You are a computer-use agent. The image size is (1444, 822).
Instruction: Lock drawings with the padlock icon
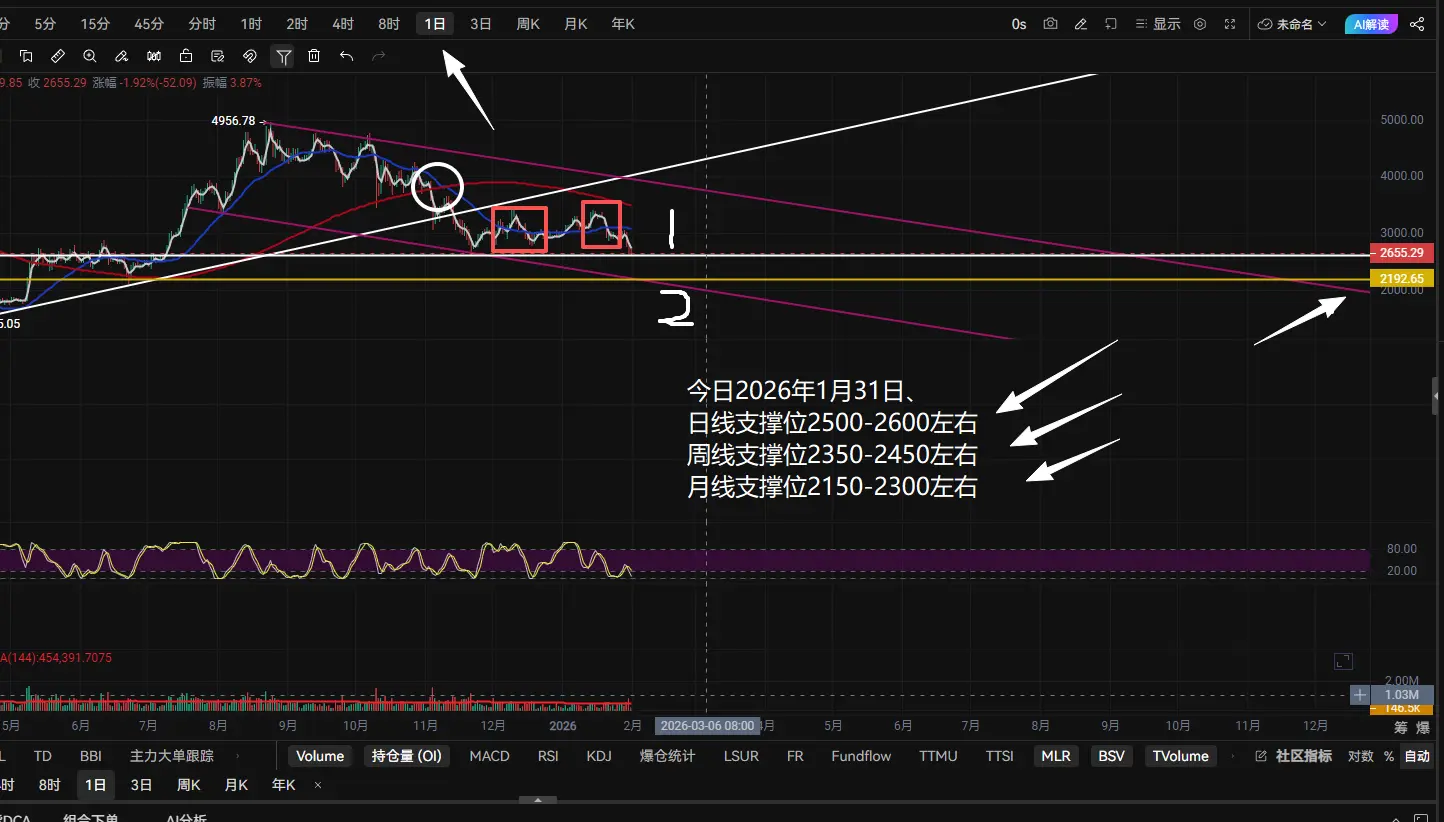[186, 56]
